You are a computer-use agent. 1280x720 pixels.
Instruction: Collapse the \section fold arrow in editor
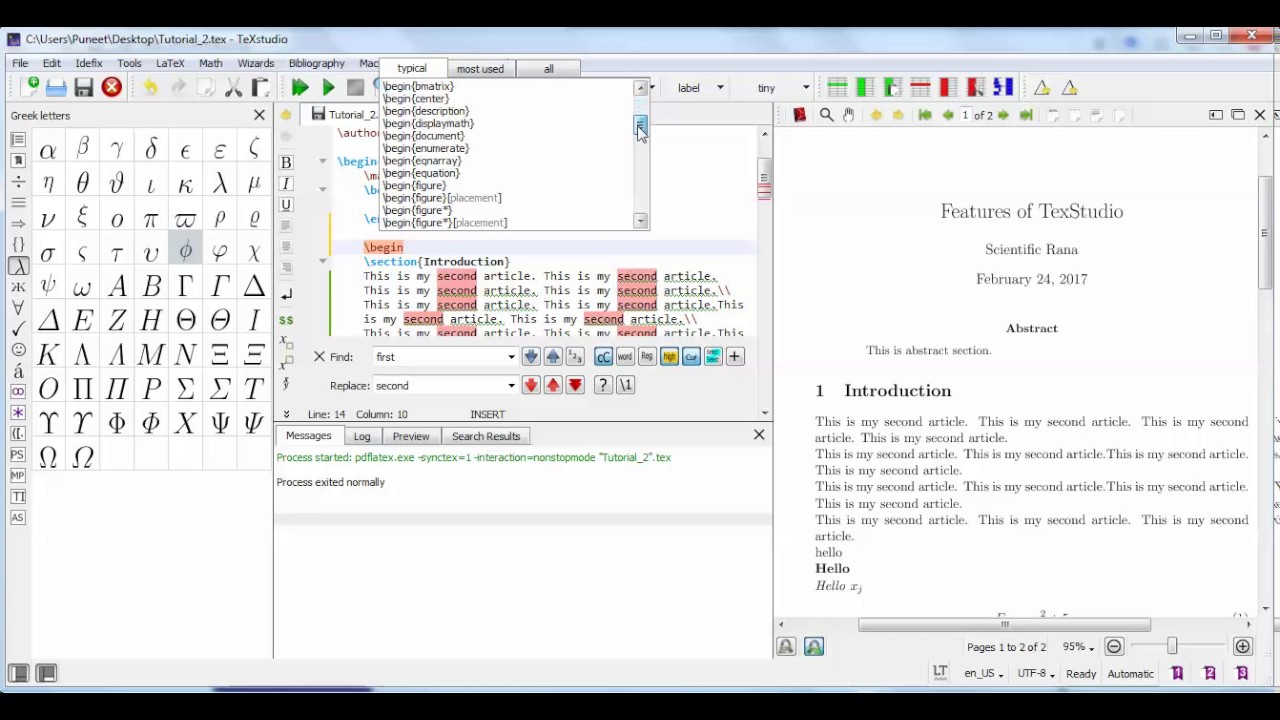tap(323, 261)
